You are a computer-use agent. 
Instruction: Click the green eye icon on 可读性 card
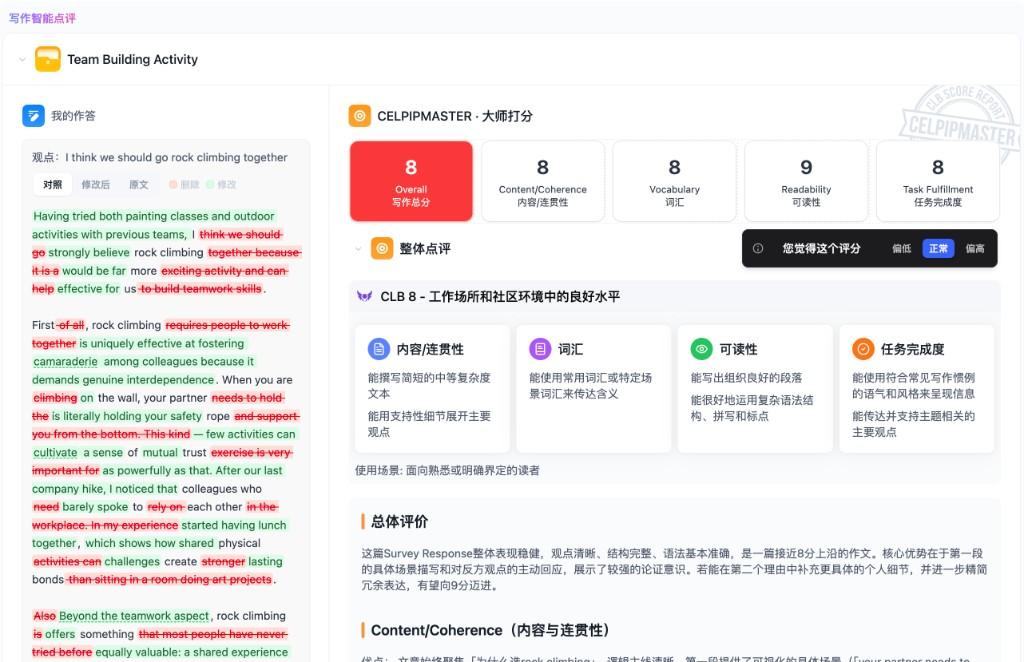[702, 348]
